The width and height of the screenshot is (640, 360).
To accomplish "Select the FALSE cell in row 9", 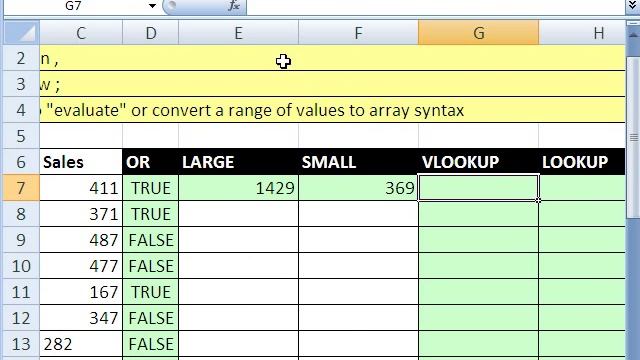I will click(x=151, y=240).
